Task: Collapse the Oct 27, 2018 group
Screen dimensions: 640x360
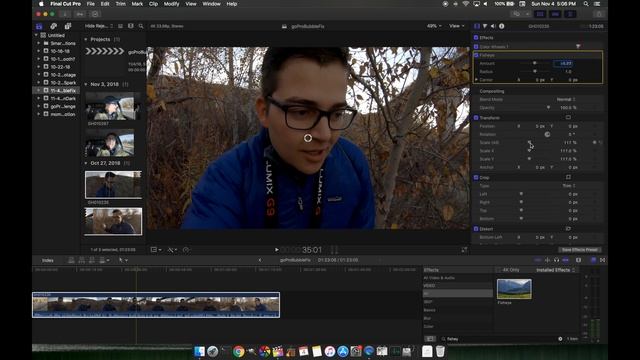Action: (86, 163)
